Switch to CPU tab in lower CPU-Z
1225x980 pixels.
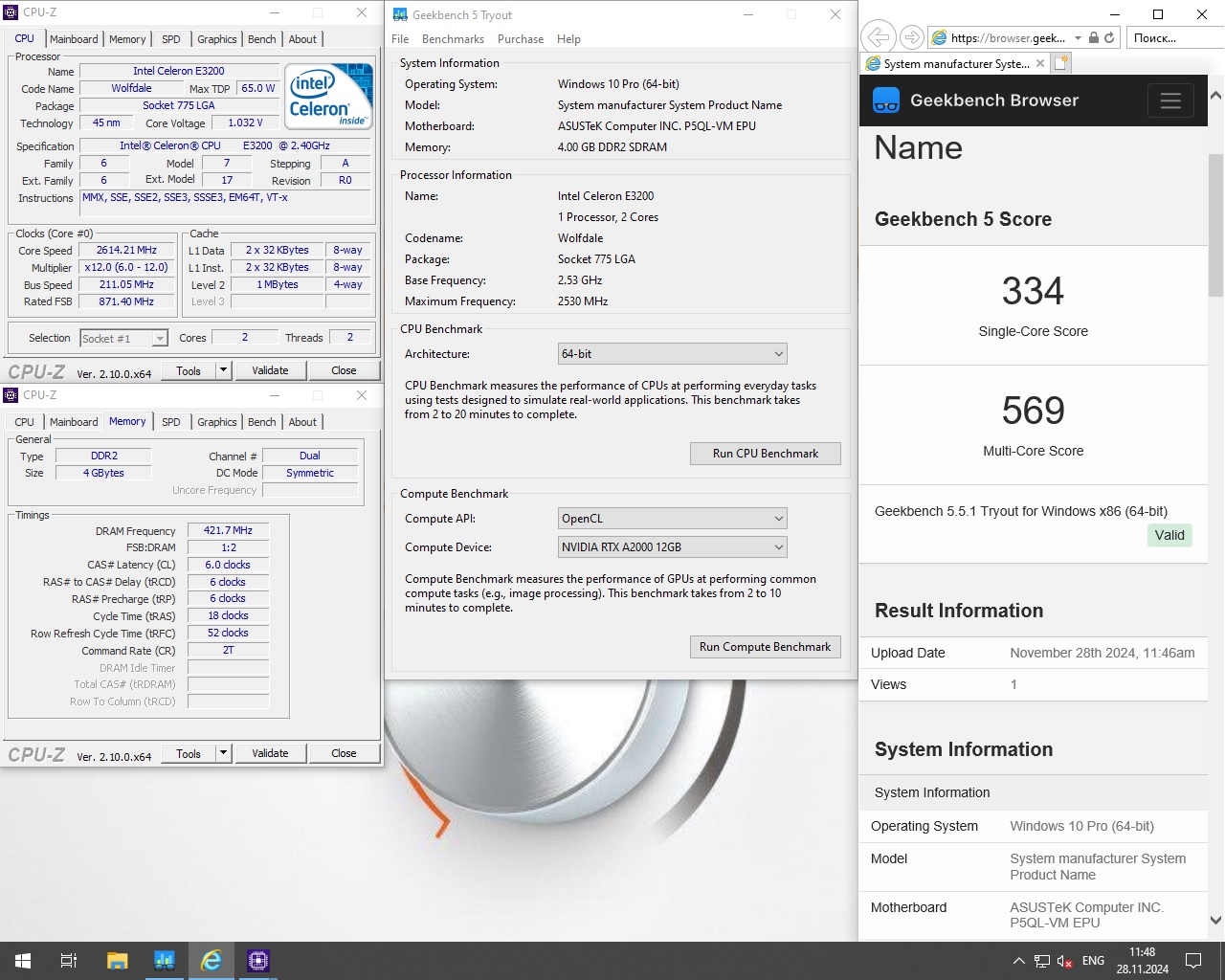24,422
